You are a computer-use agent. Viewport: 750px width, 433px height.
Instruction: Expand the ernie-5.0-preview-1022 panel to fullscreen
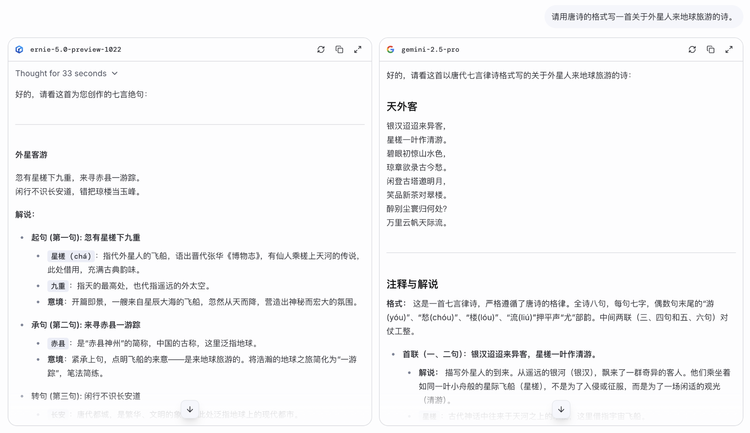(357, 49)
